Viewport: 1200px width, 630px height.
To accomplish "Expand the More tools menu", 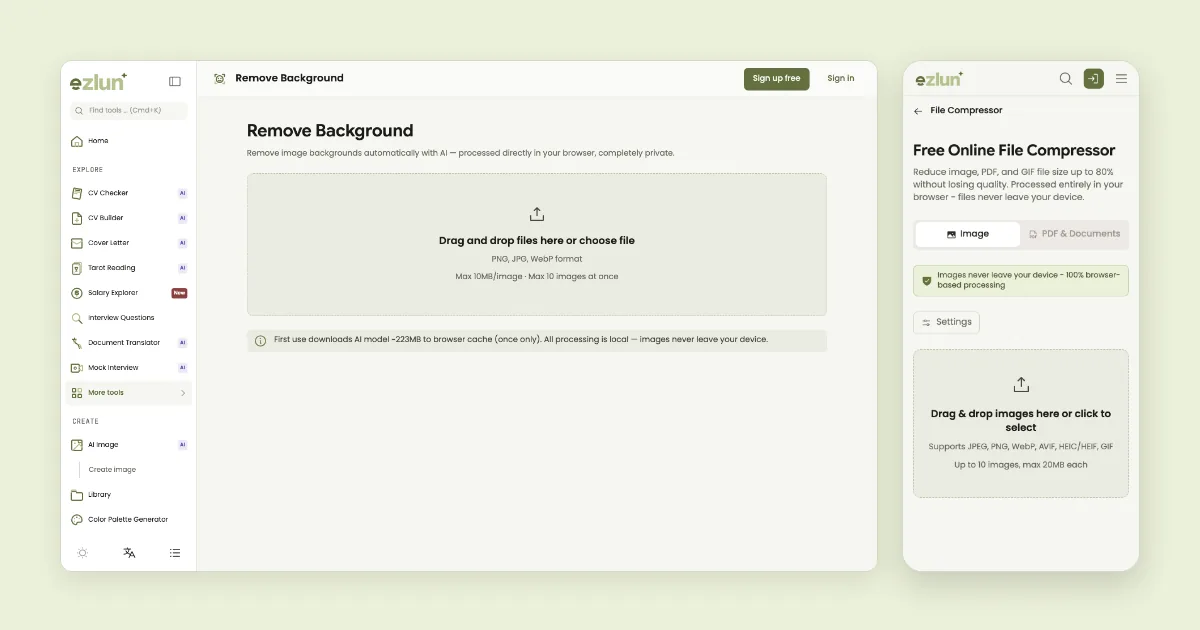I will pos(129,393).
